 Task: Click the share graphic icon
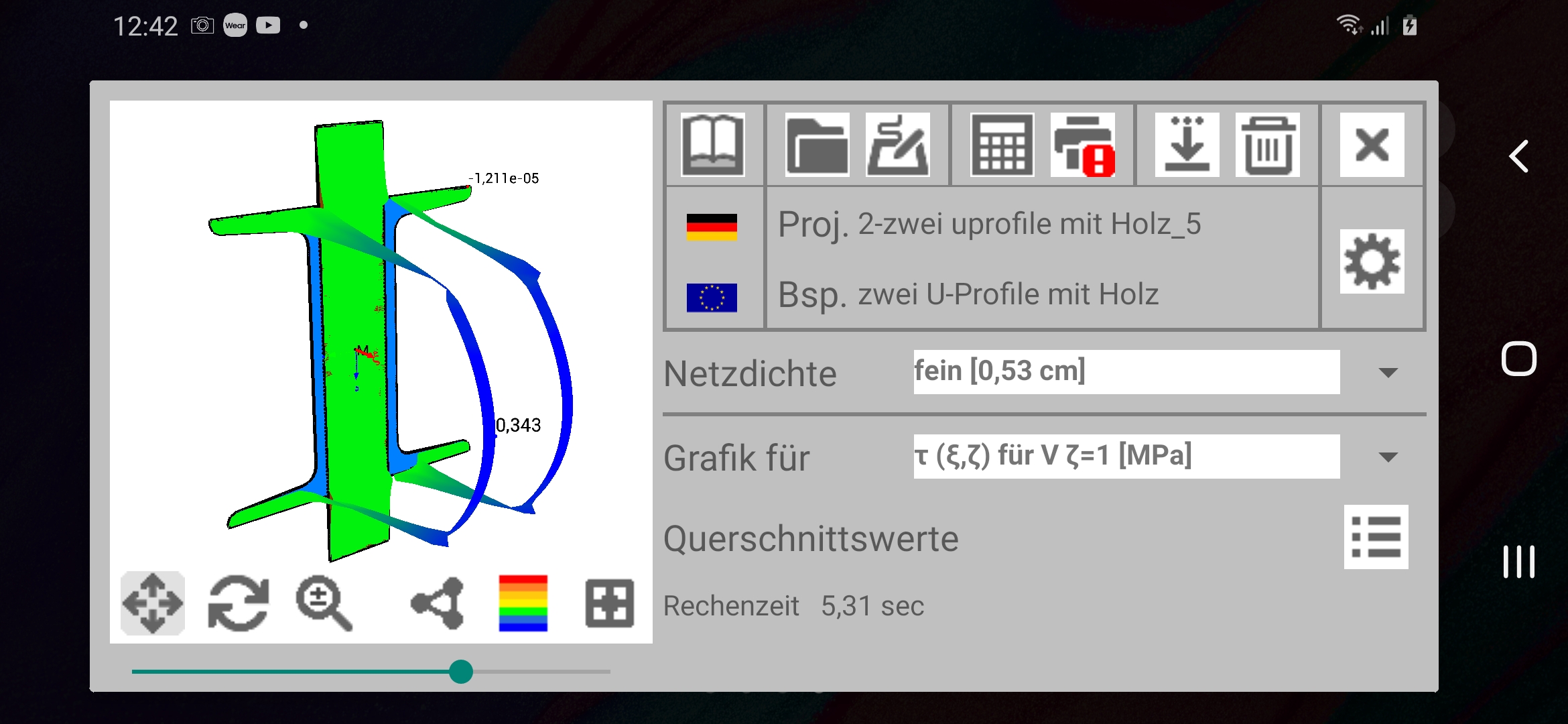pos(438,603)
